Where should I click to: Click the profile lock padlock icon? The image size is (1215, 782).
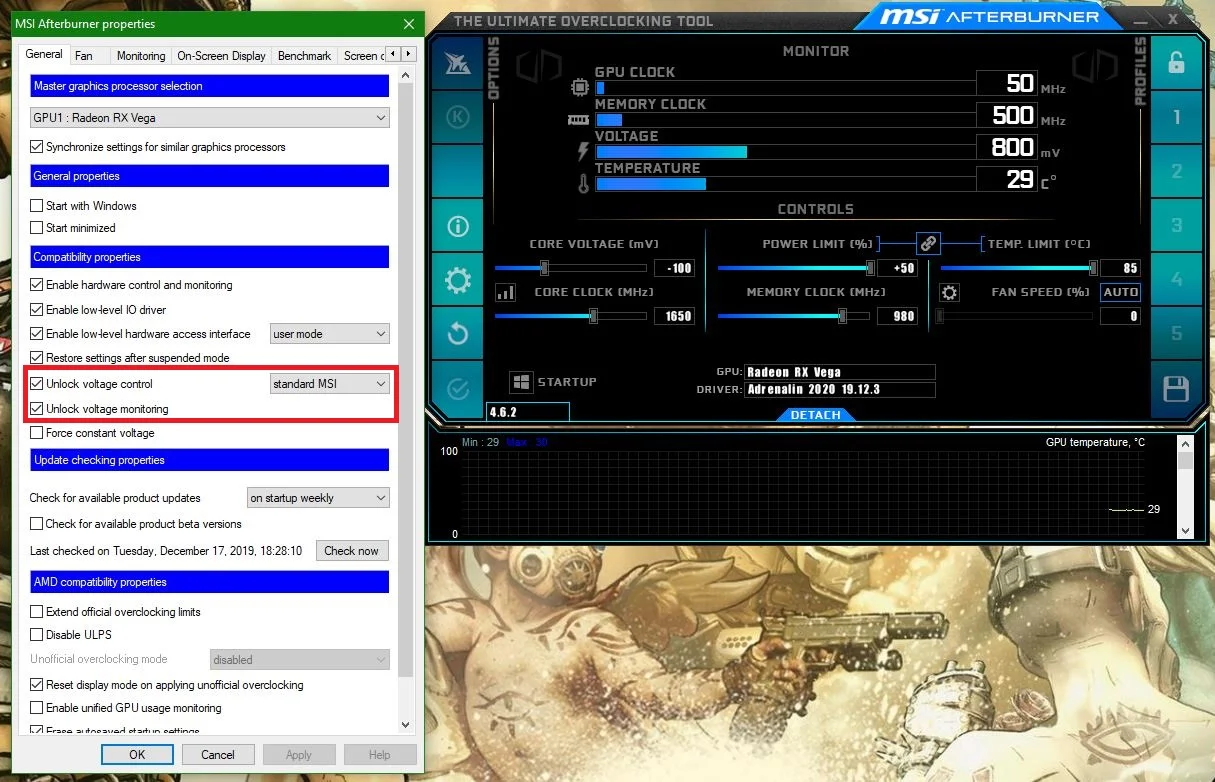tap(1177, 63)
